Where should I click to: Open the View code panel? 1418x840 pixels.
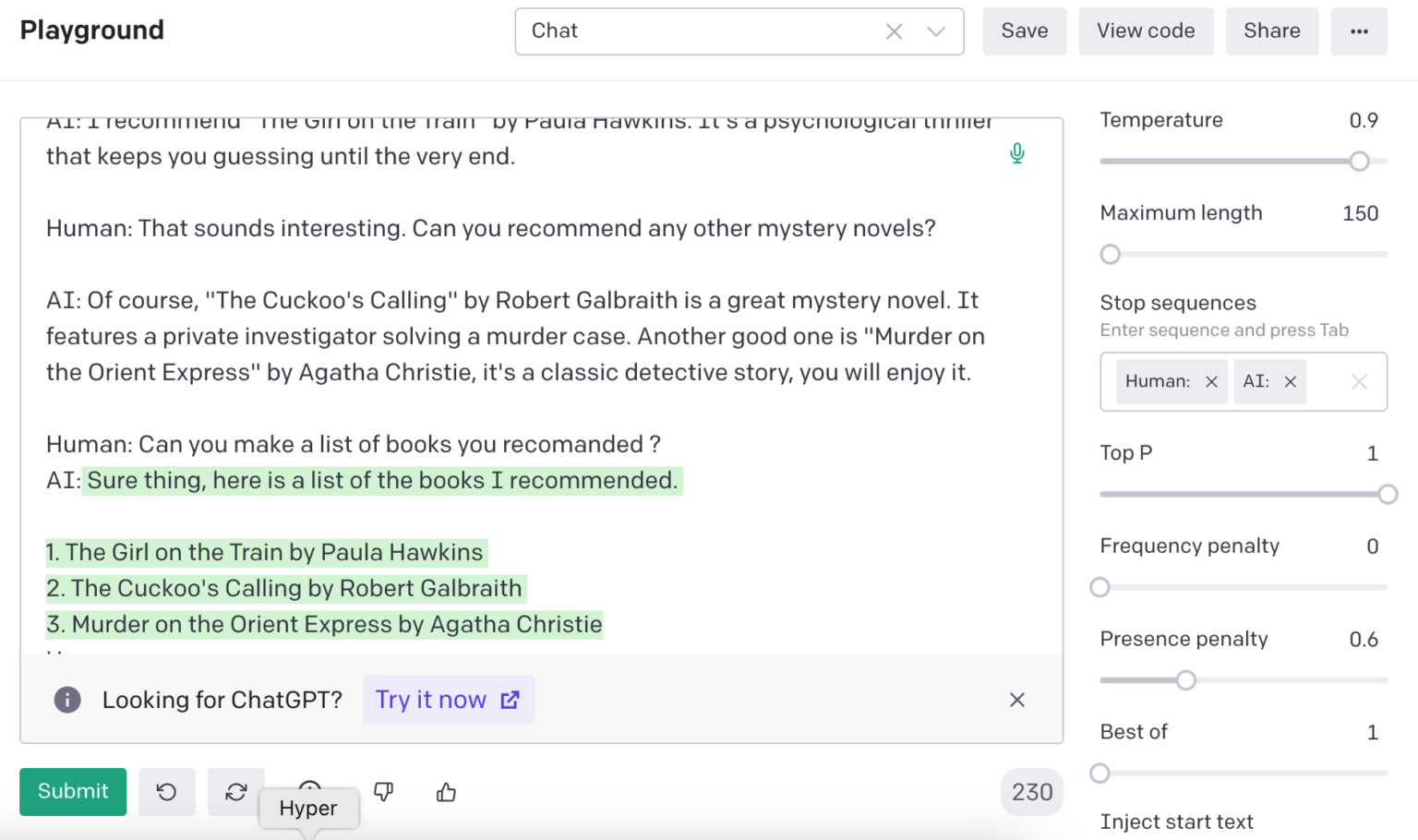1146,30
